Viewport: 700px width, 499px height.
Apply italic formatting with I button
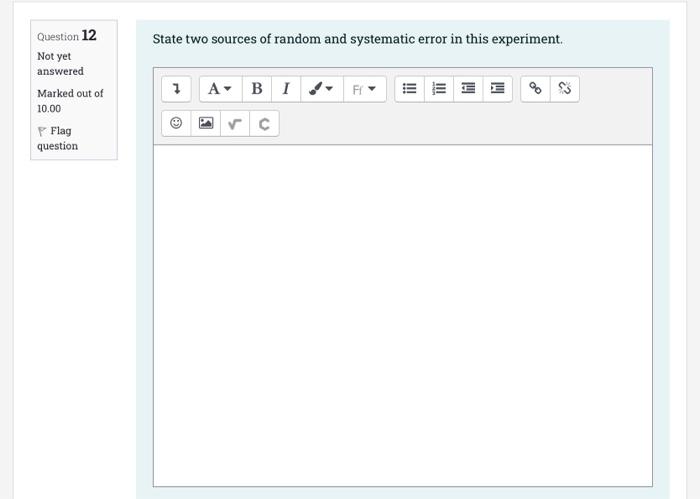[286, 89]
